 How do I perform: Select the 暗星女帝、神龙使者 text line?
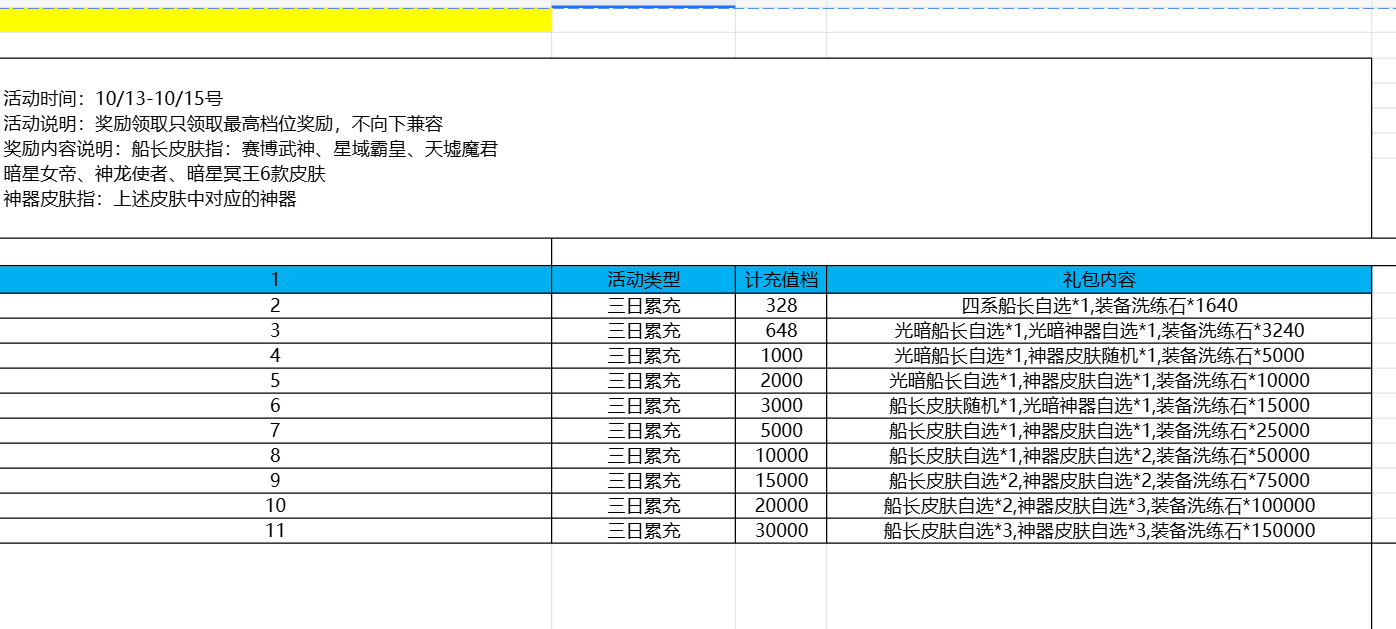pos(164,174)
